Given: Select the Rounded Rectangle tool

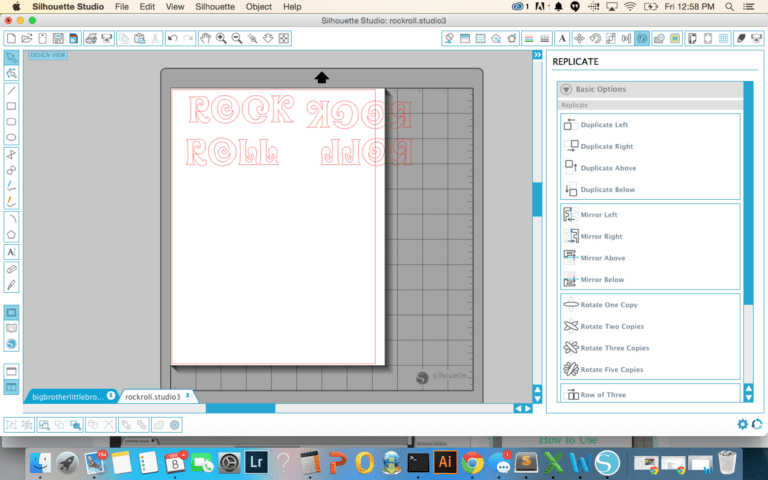Looking at the screenshot, I should tap(11, 122).
